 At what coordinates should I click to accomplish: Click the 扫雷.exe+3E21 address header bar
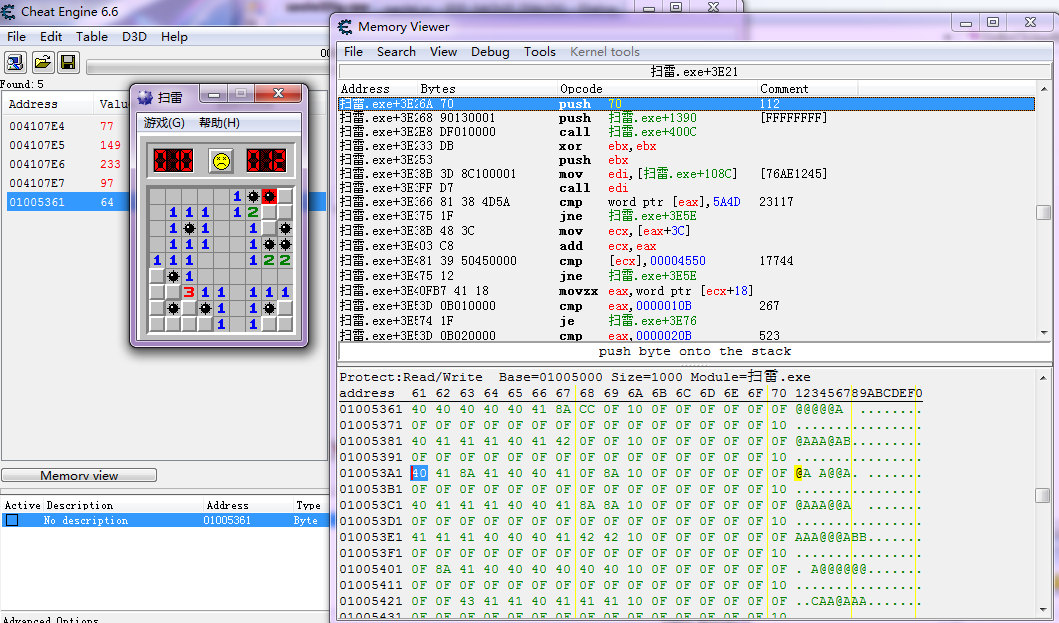pyautogui.click(x=694, y=72)
